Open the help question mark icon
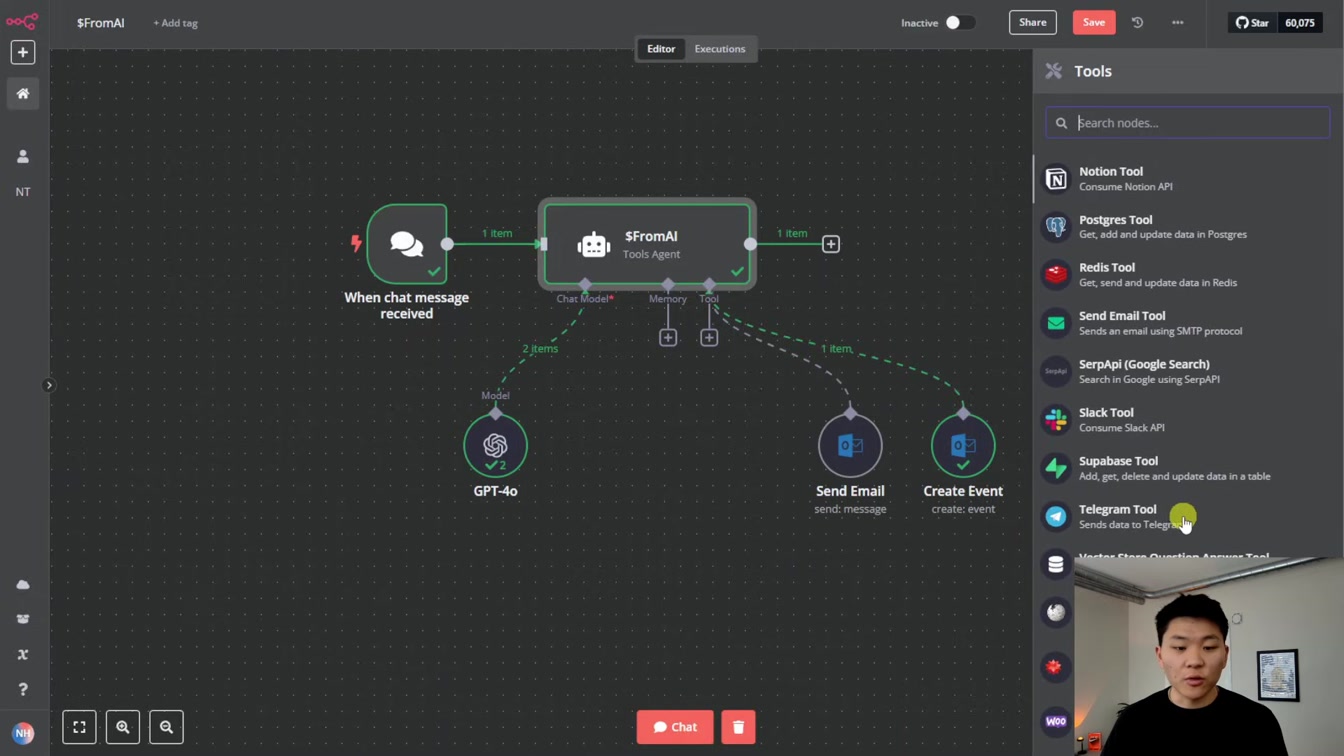The image size is (1344, 756). coord(22,689)
